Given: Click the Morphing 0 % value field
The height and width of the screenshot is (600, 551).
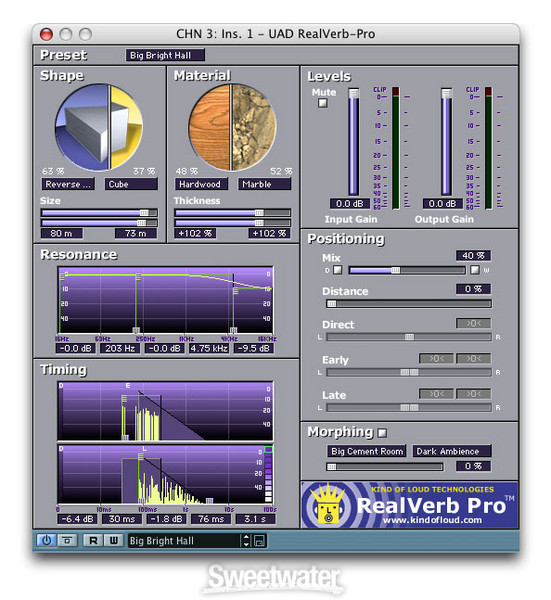Looking at the screenshot, I should 473,466.
